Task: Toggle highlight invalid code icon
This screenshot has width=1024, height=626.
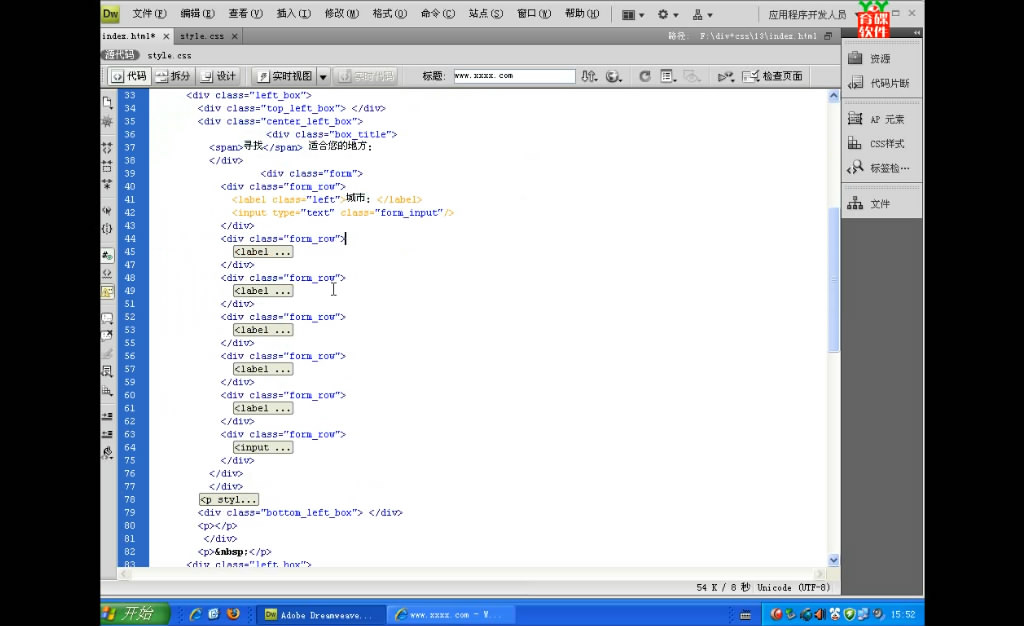Action: click(x=107, y=273)
